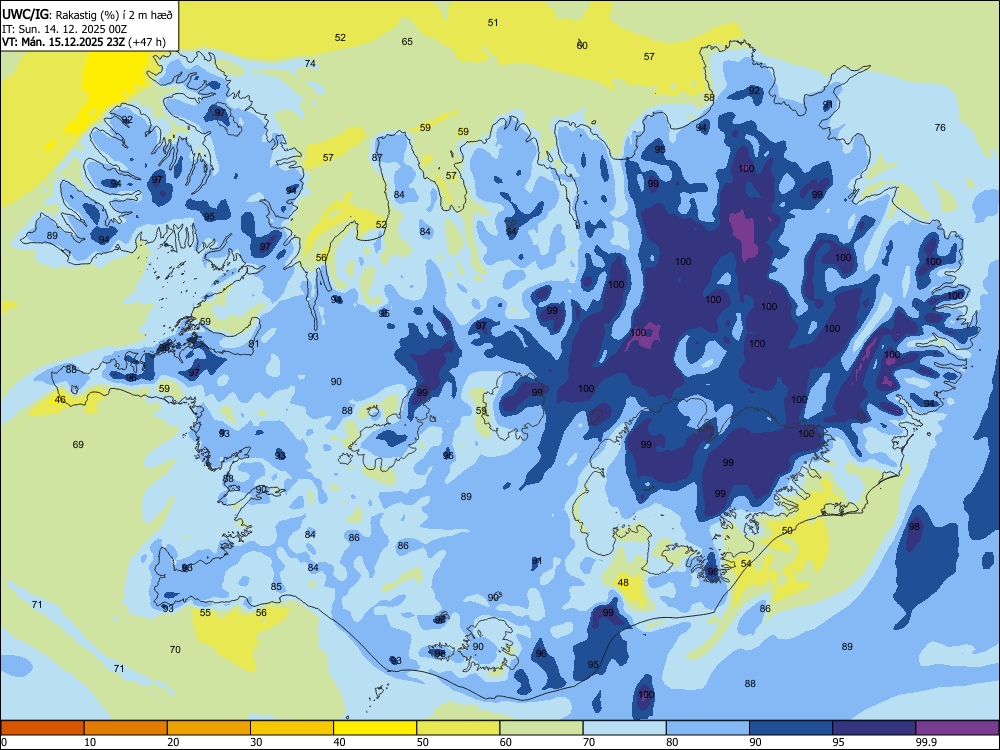Click the humidity value '50' near the southeast coast
1000x750 pixels.
787,531
